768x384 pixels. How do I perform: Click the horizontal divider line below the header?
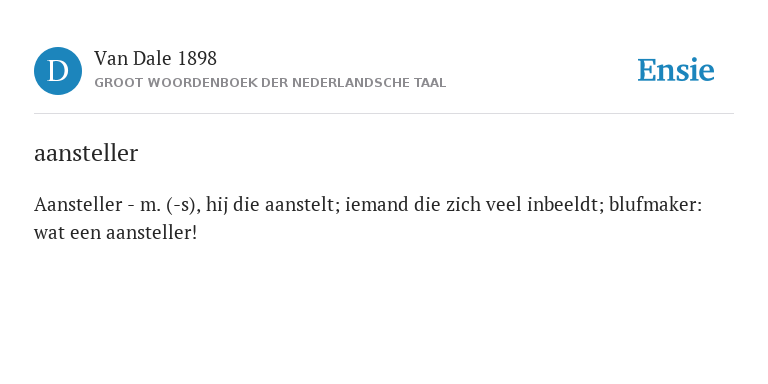384,114
